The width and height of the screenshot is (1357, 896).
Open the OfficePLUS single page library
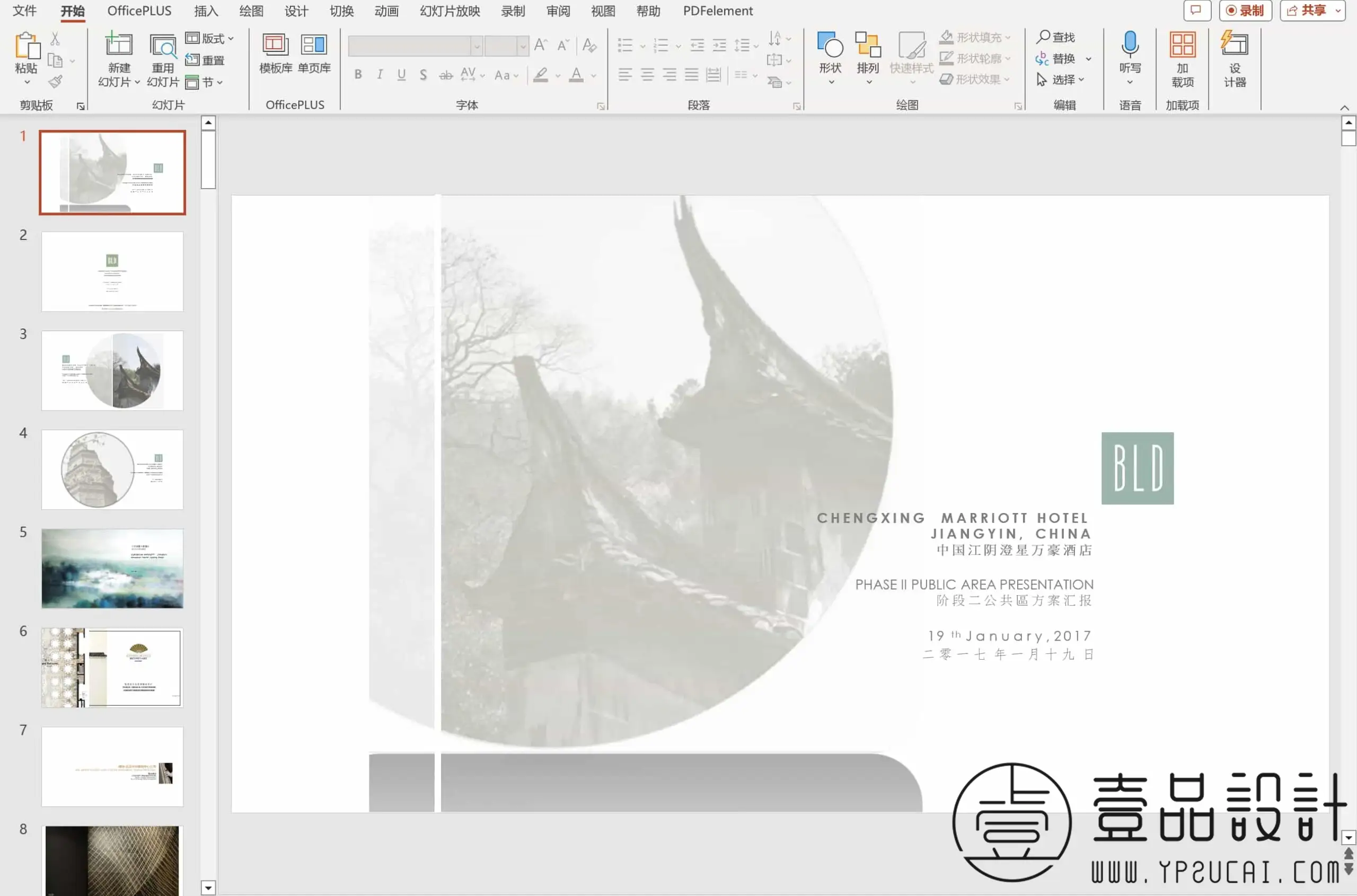pyautogui.click(x=314, y=54)
